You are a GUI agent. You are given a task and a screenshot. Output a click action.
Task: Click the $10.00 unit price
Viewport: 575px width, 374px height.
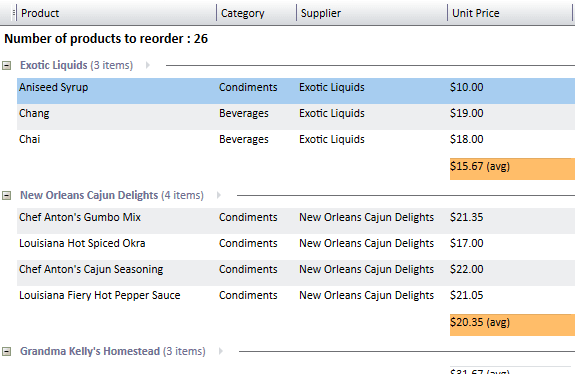pyautogui.click(x=467, y=87)
